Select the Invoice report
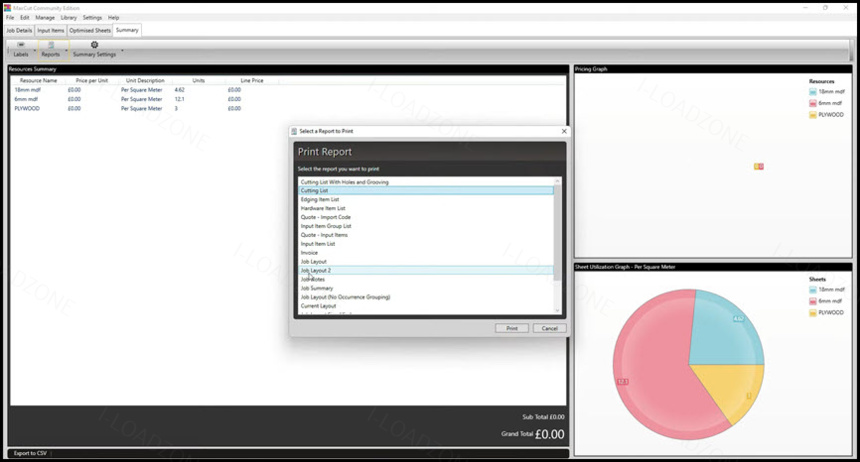860x462 pixels. (426, 252)
